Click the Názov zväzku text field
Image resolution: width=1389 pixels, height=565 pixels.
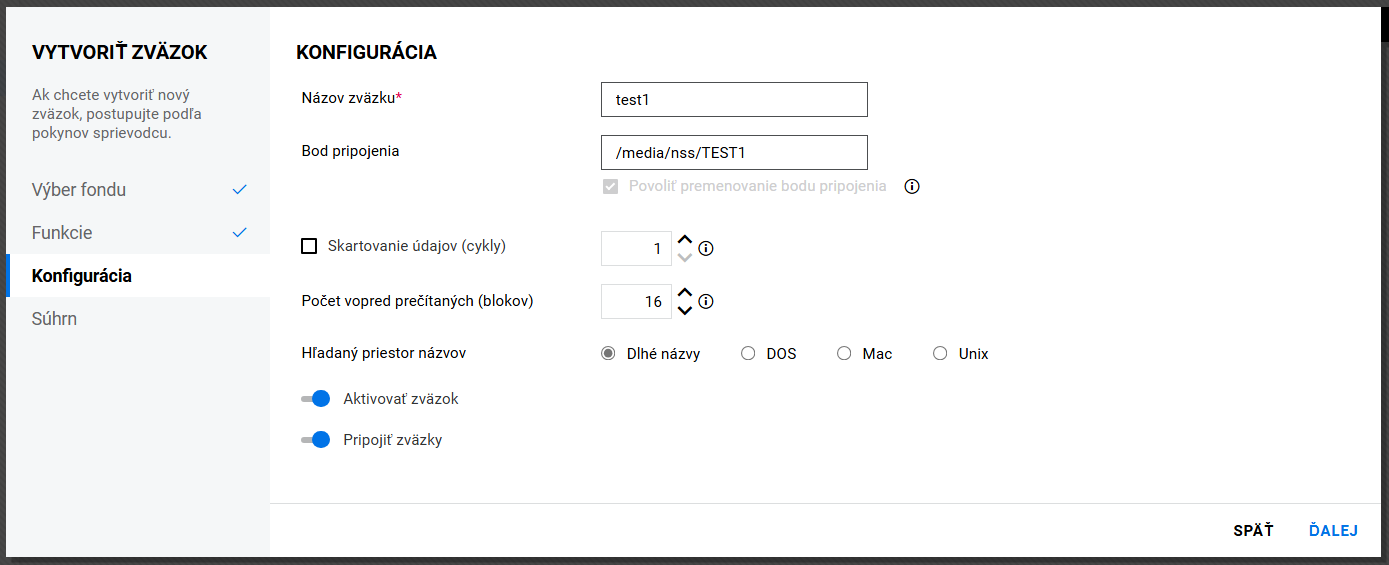point(734,100)
